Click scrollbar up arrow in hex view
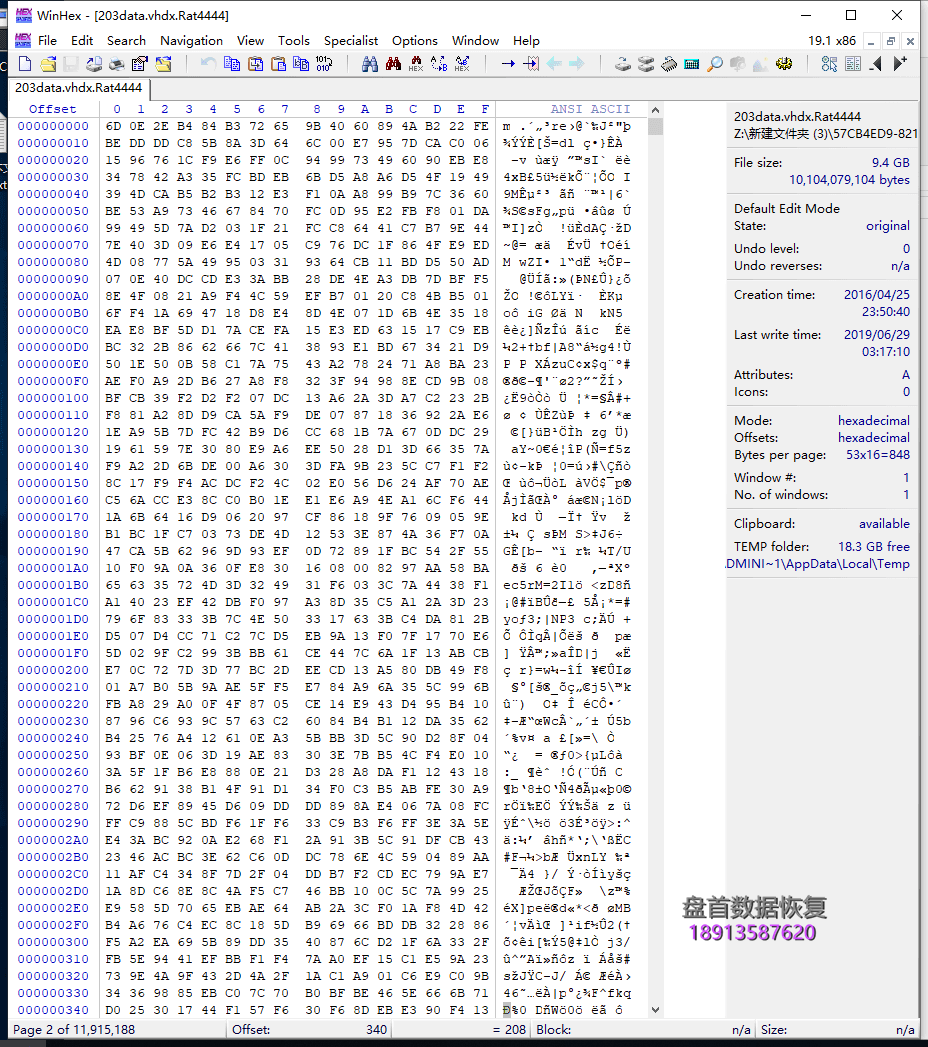928x1047 pixels. point(656,110)
